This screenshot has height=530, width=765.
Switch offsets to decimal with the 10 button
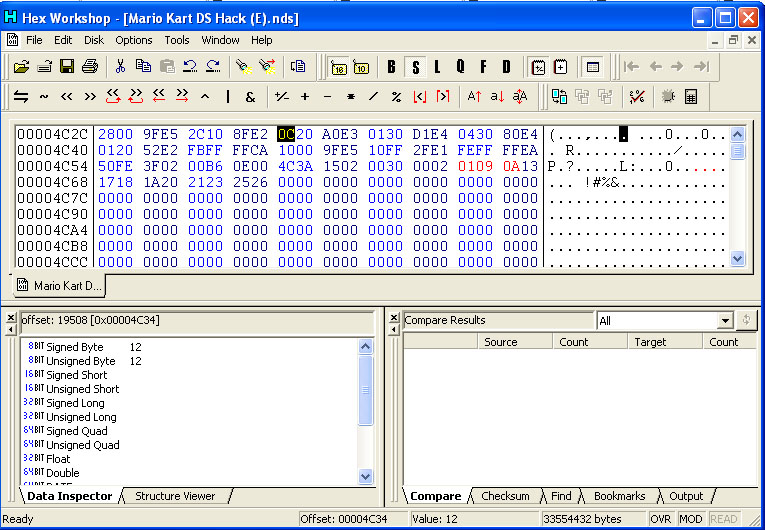coord(361,67)
